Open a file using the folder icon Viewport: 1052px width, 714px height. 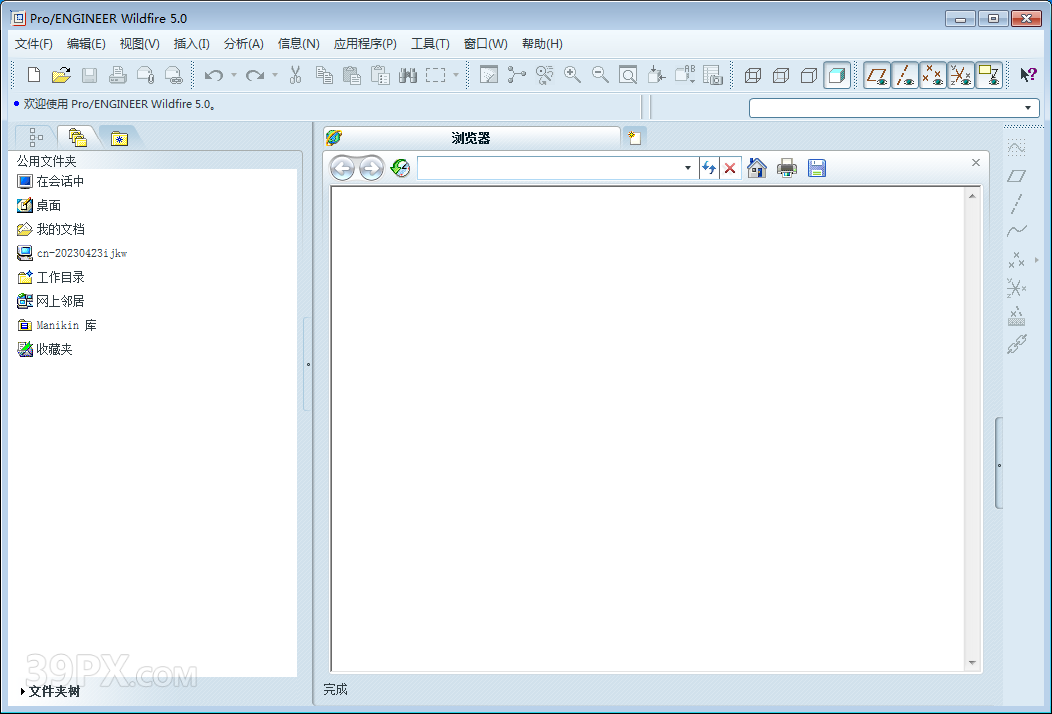(x=61, y=74)
